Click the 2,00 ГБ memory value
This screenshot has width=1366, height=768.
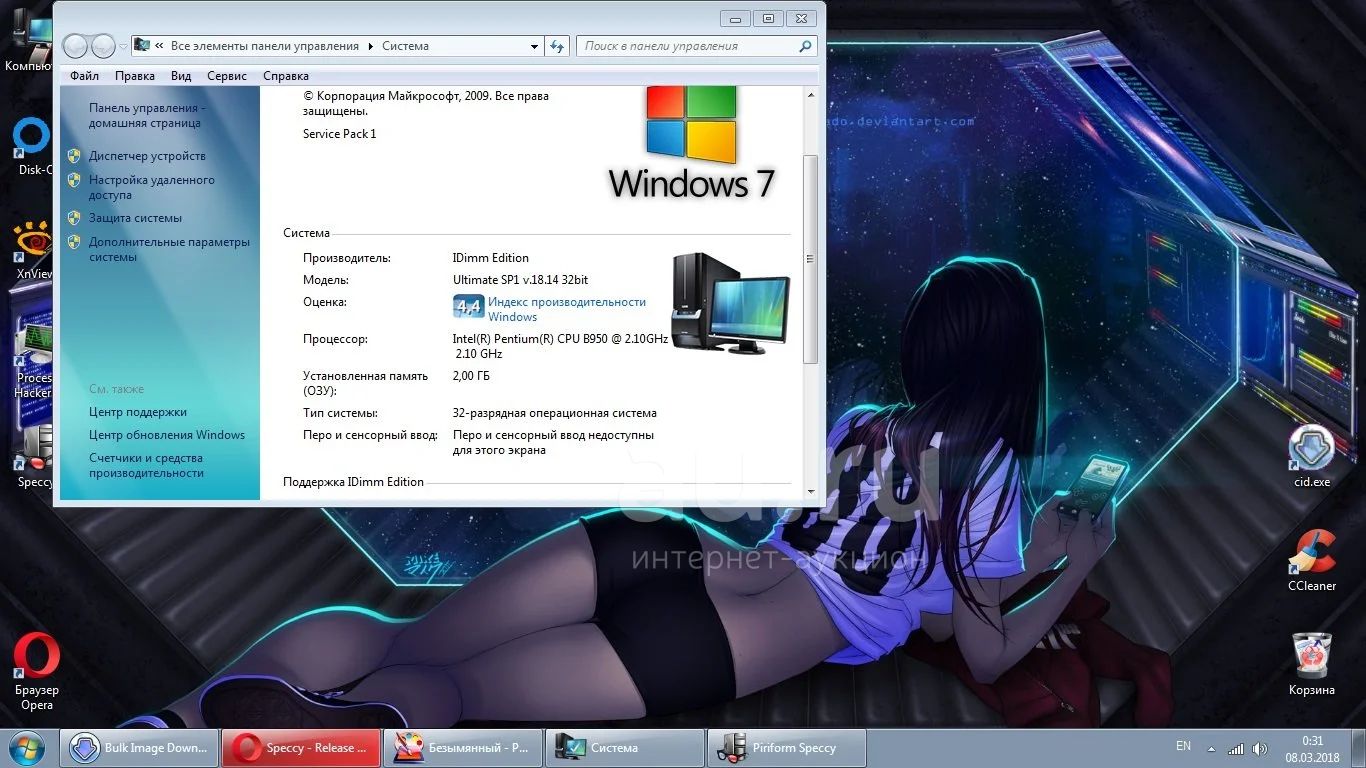[471, 376]
